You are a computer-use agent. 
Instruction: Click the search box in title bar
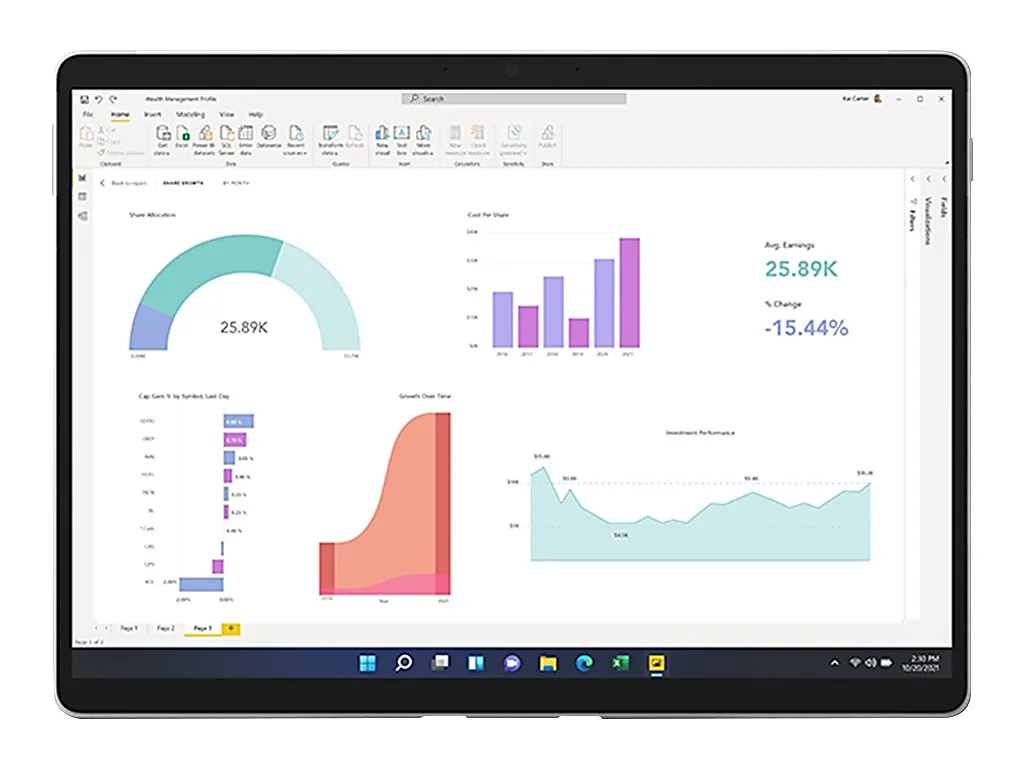514,99
